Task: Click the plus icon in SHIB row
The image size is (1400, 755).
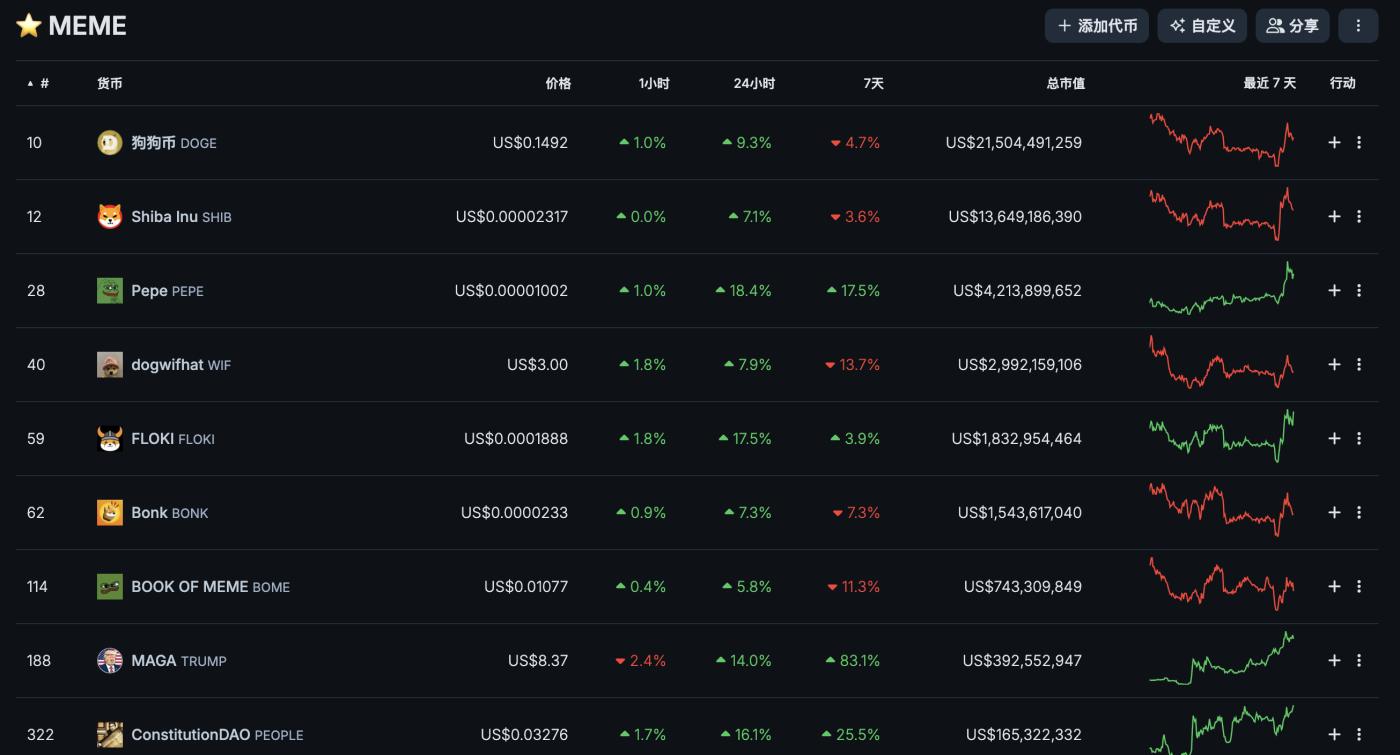Action: click(x=1334, y=217)
